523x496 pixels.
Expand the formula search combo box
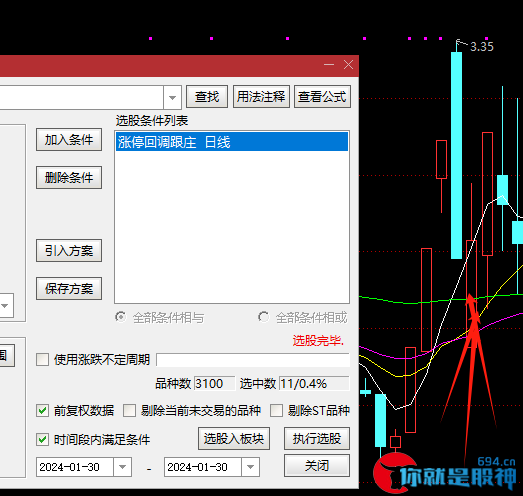[x=172, y=97]
